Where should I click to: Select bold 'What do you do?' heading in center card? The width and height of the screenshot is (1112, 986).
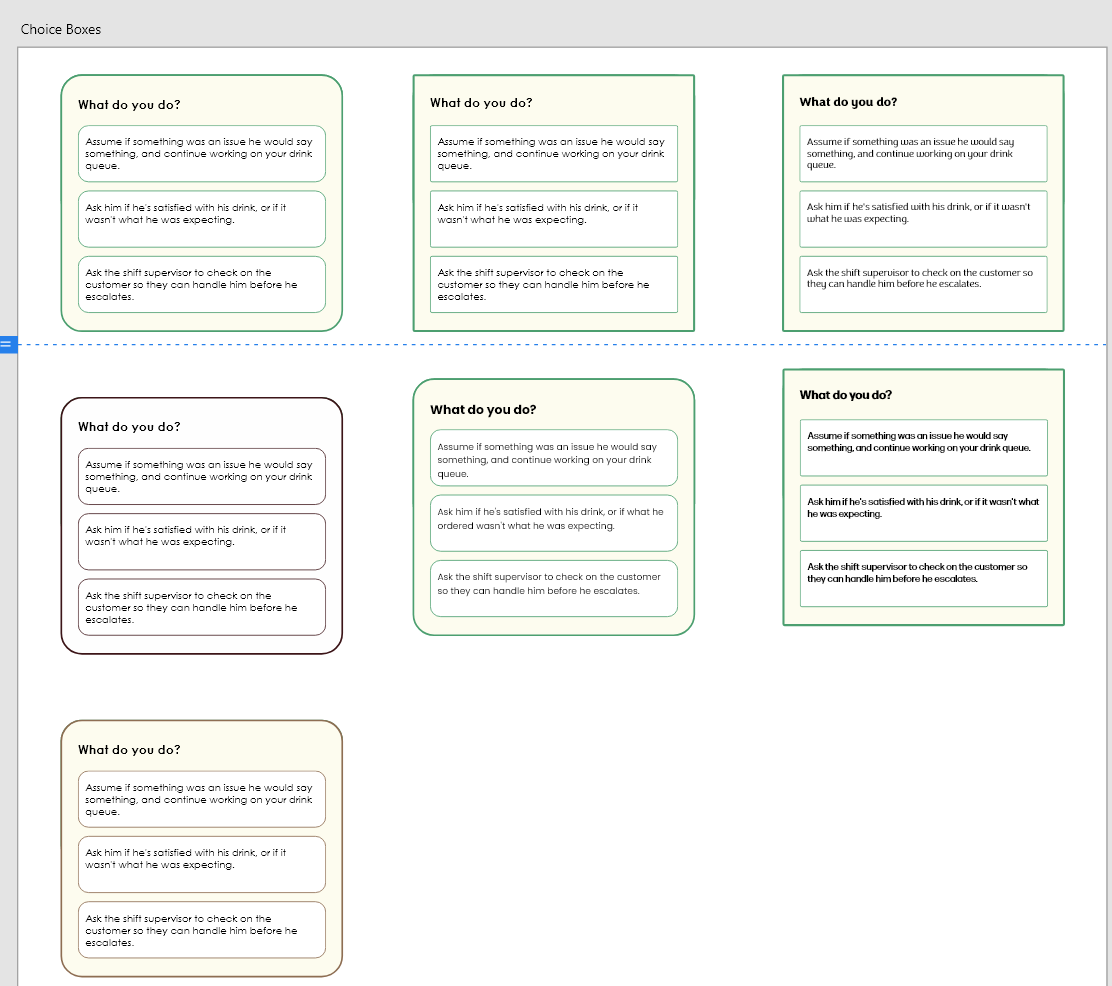pos(483,410)
